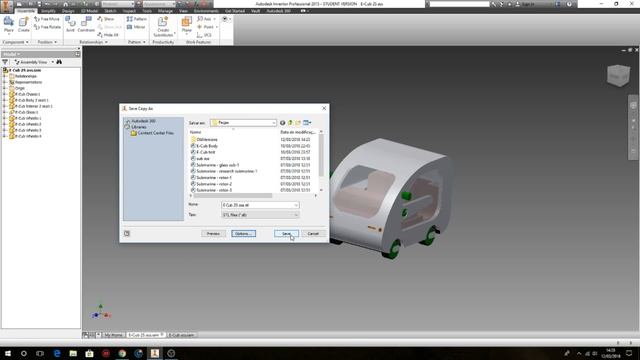Expand the Origin folder in browser
The height and width of the screenshot is (360, 640).
4,88
